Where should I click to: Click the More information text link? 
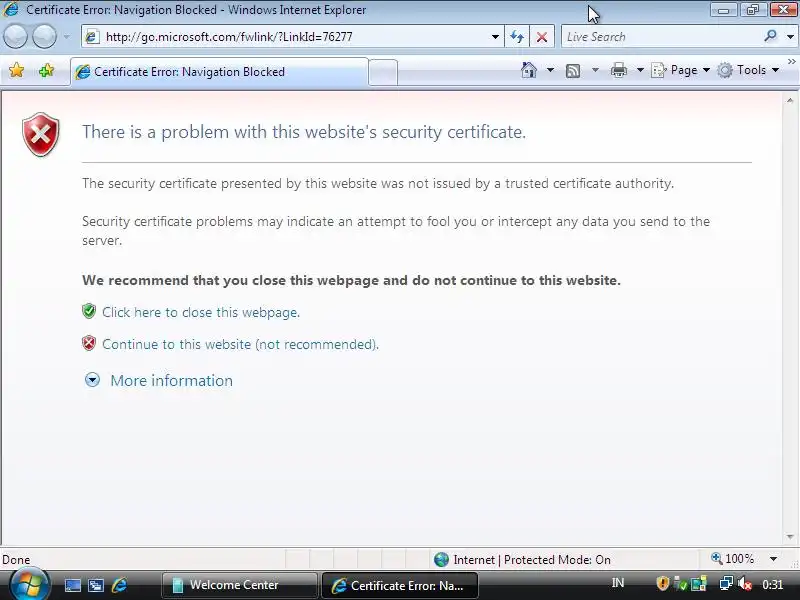[171, 381]
